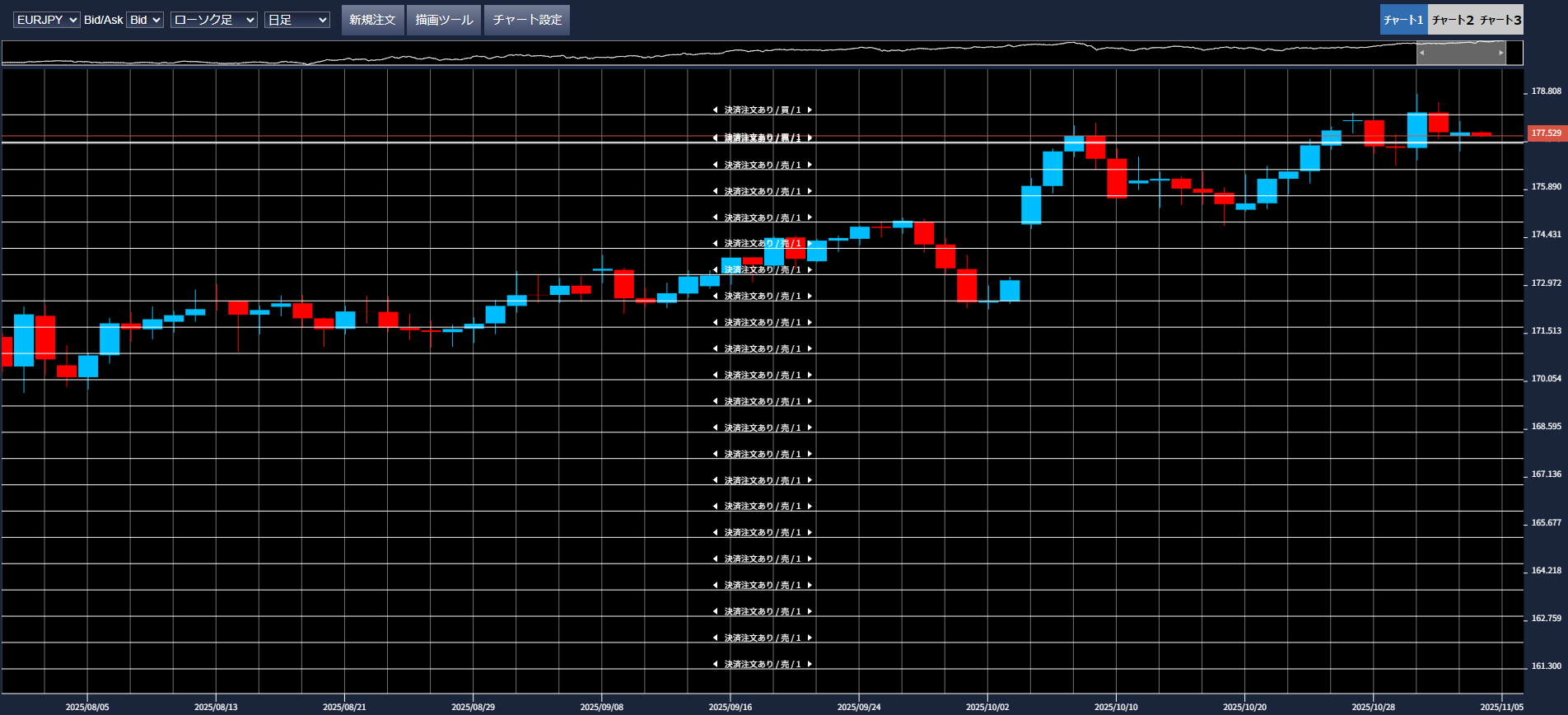The width and height of the screenshot is (1568, 715).
Task: Click the red 177.529 current price tag
Action: coord(1546,133)
